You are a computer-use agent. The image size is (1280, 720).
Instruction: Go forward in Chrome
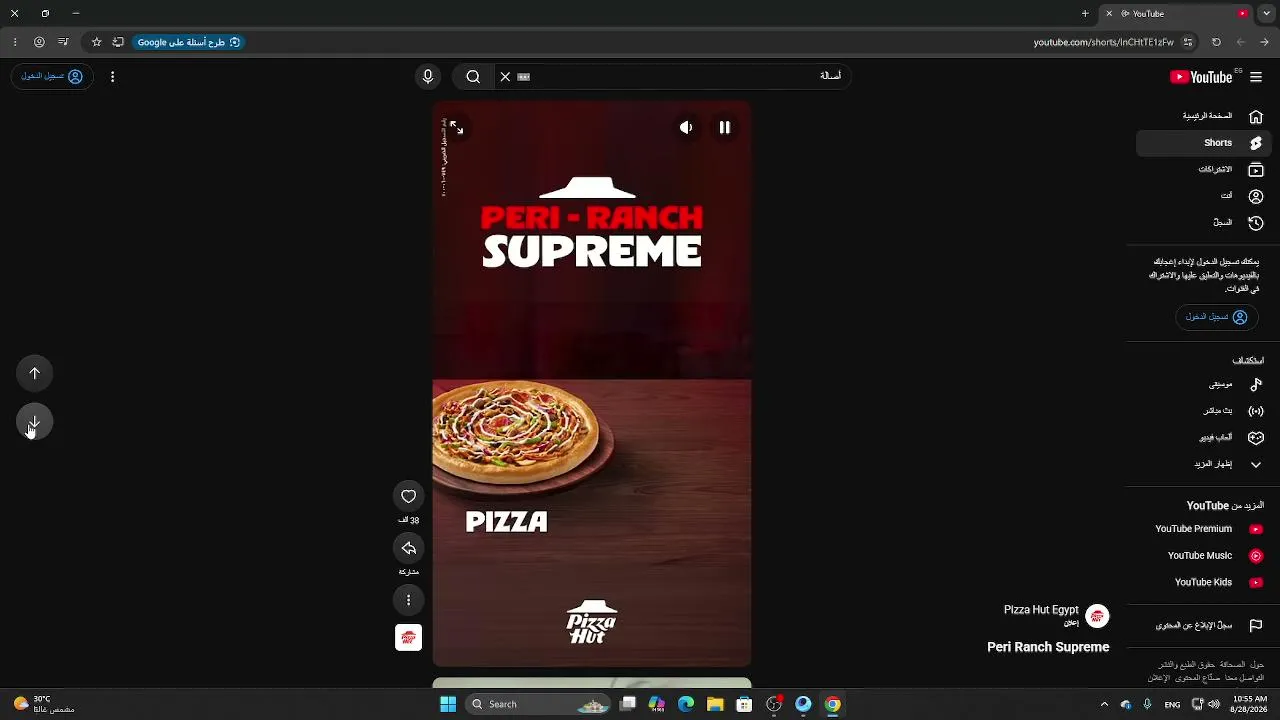tap(1241, 42)
